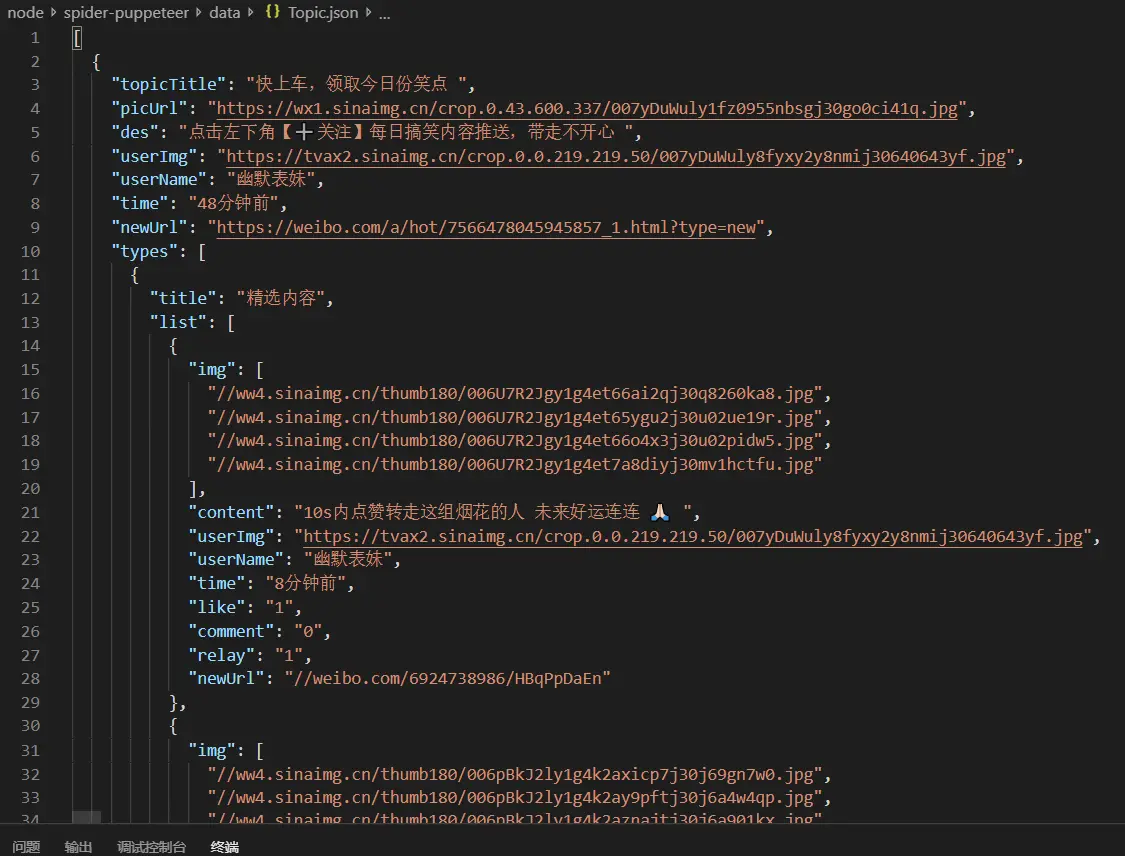The height and width of the screenshot is (856, 1125).
Task: Click the image path ending in 30j69gn7w0.jpg
Action: [x=514, y=774]
